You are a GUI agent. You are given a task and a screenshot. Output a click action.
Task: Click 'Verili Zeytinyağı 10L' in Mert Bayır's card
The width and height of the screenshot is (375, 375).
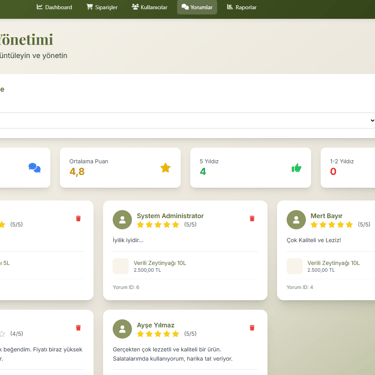tap(333, 263)
